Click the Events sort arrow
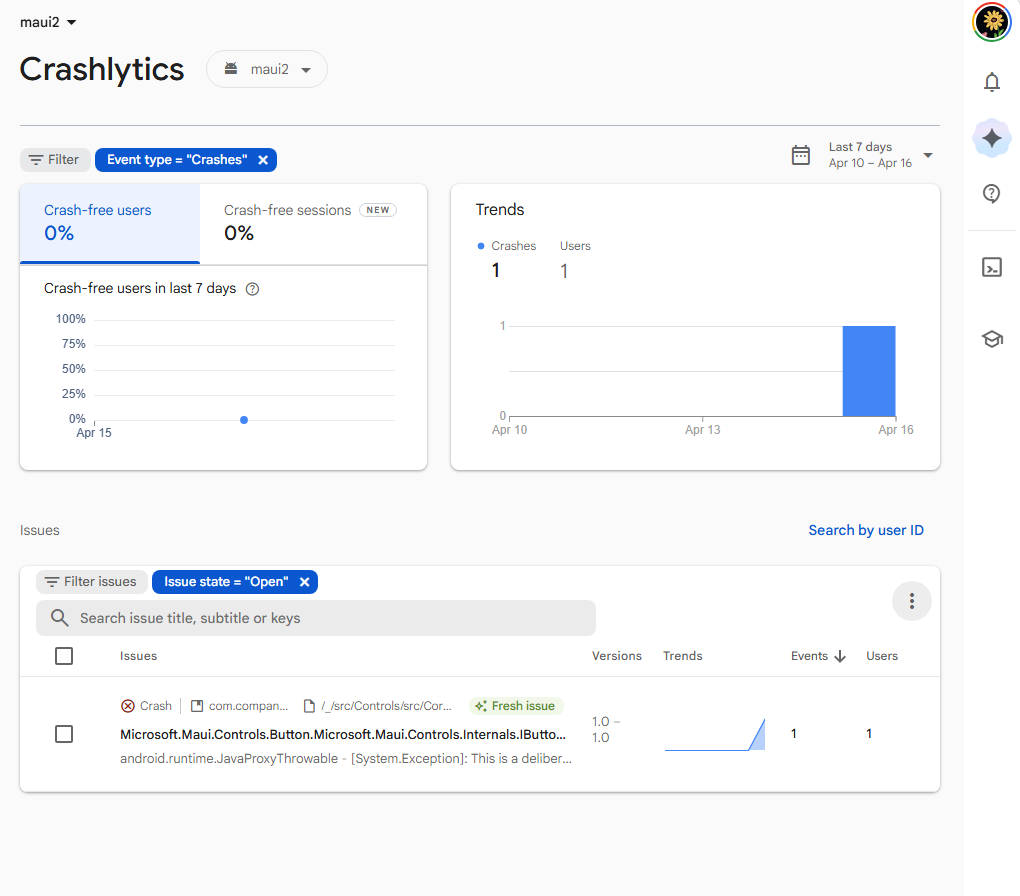The height and width of the screenshot is (896, 1020). coord(840,656)
